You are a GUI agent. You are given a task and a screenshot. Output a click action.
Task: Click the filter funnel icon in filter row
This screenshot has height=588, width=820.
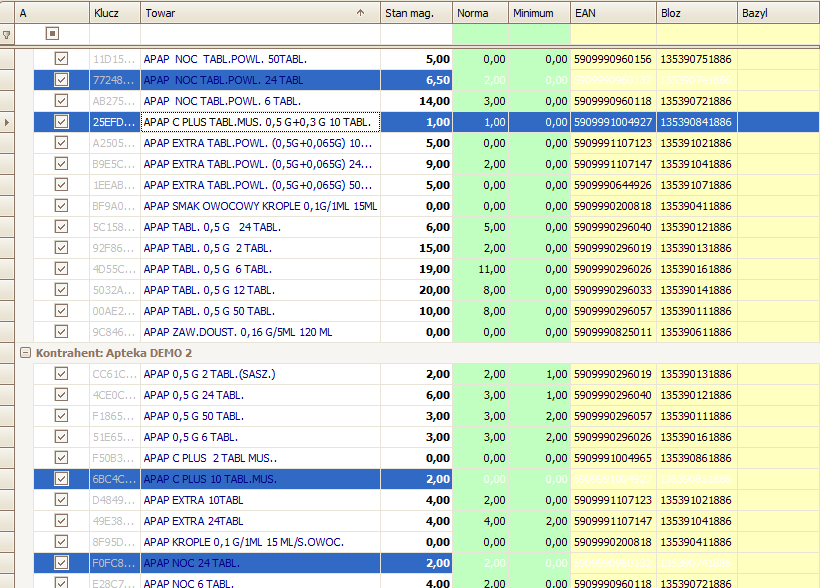[7, 35]
